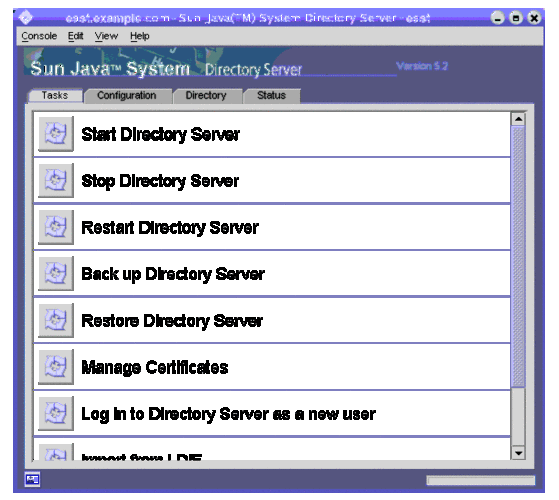Select the Start Directory Server label

pyautogui.click(x=160, y=134)
